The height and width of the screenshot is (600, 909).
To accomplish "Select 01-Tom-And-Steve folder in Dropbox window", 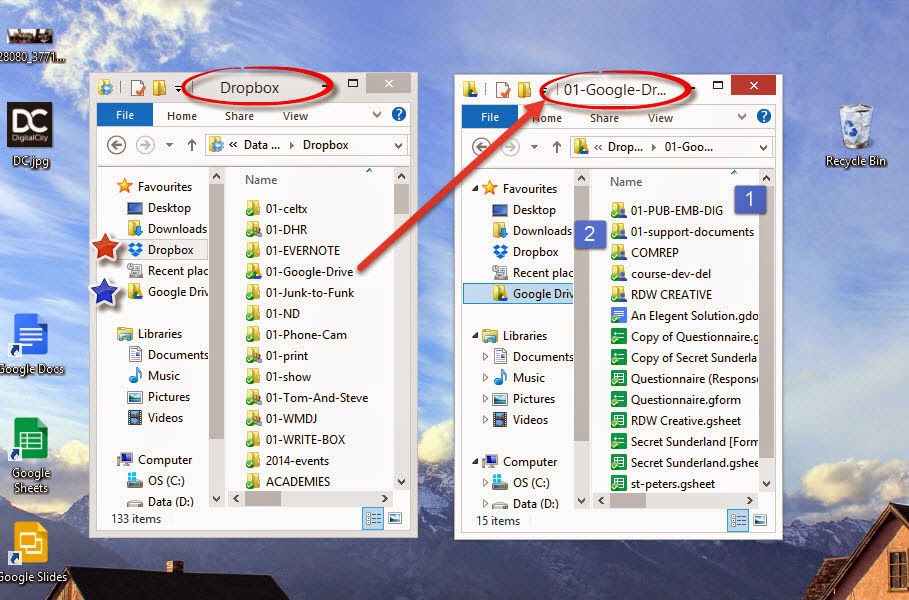I will click(x=307, y=398).
